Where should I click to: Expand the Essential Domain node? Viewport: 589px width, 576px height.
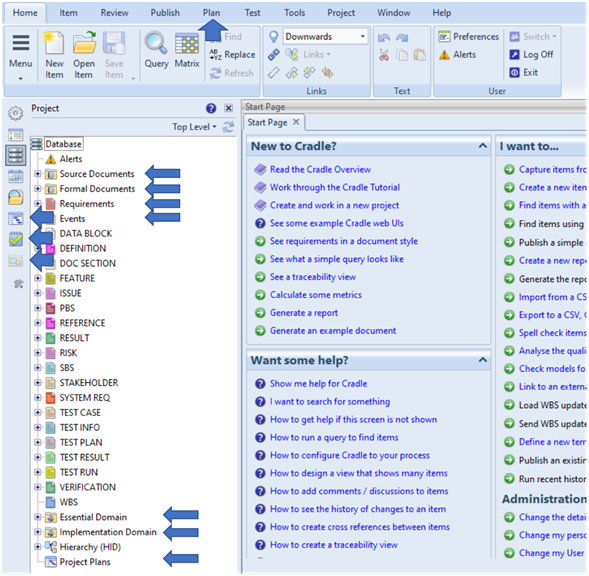38,517
